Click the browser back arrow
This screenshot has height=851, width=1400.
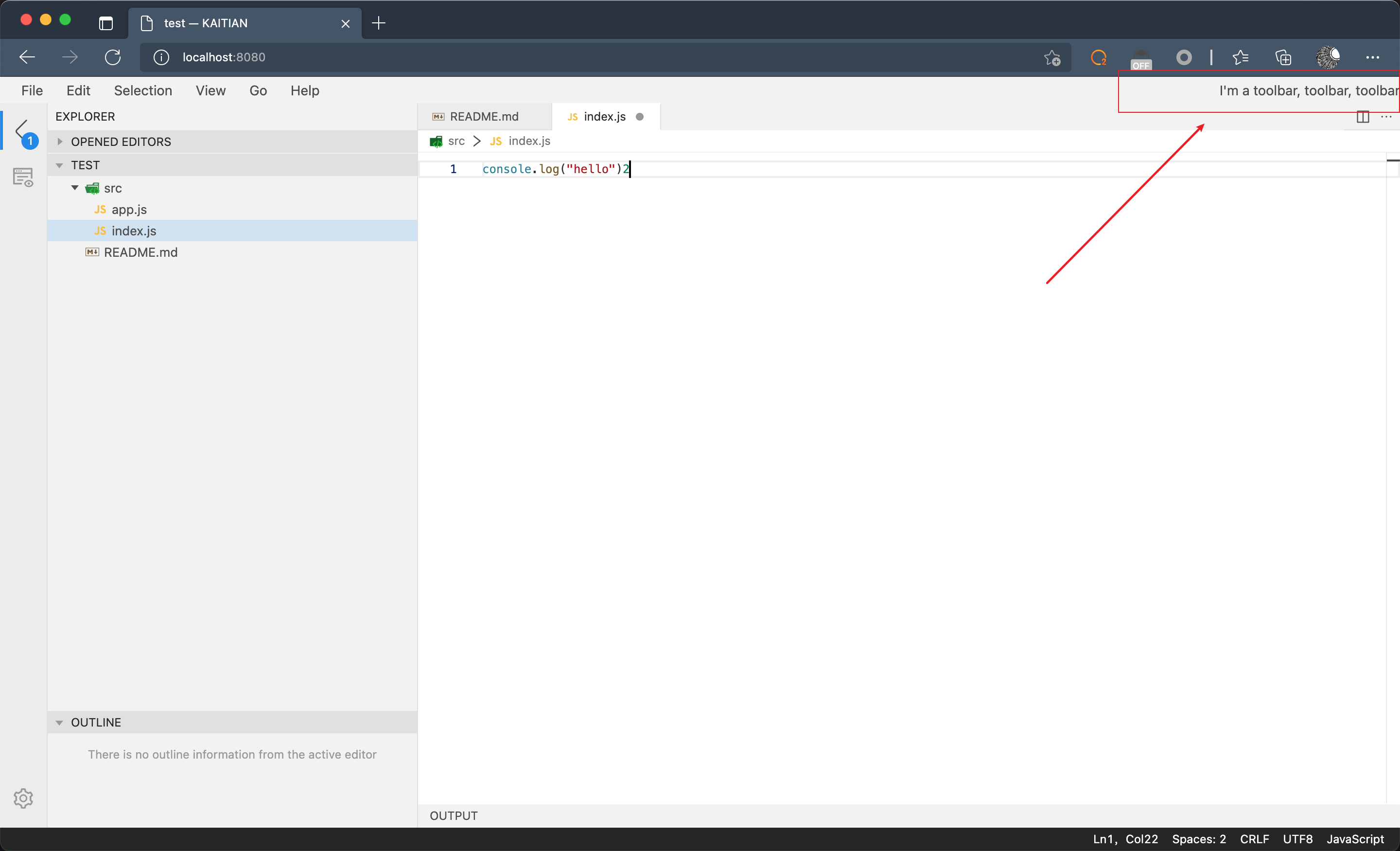coord(27,57)
